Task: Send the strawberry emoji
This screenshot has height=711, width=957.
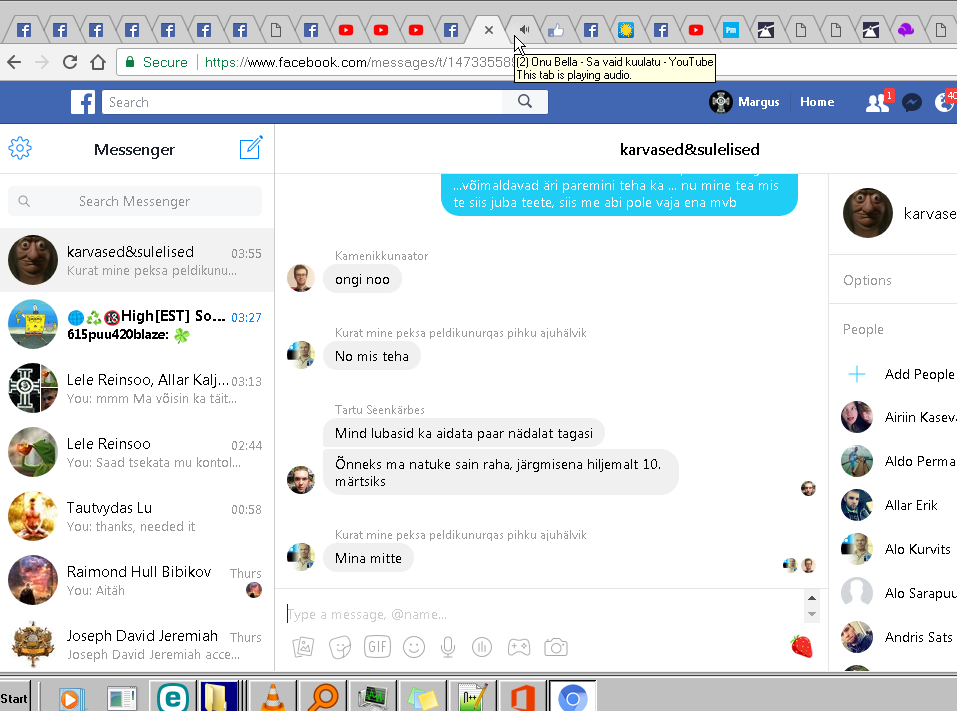Action: [801, 646]
